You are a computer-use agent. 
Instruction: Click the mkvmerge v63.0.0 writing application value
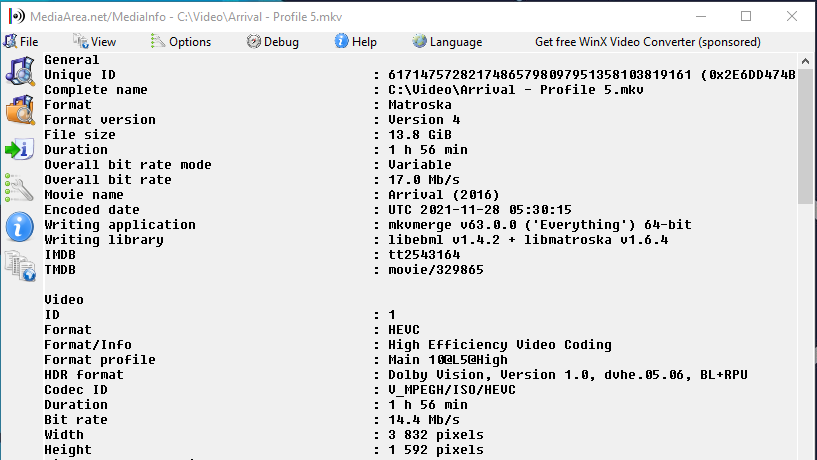pyautogui.click(x=540, y=225)
